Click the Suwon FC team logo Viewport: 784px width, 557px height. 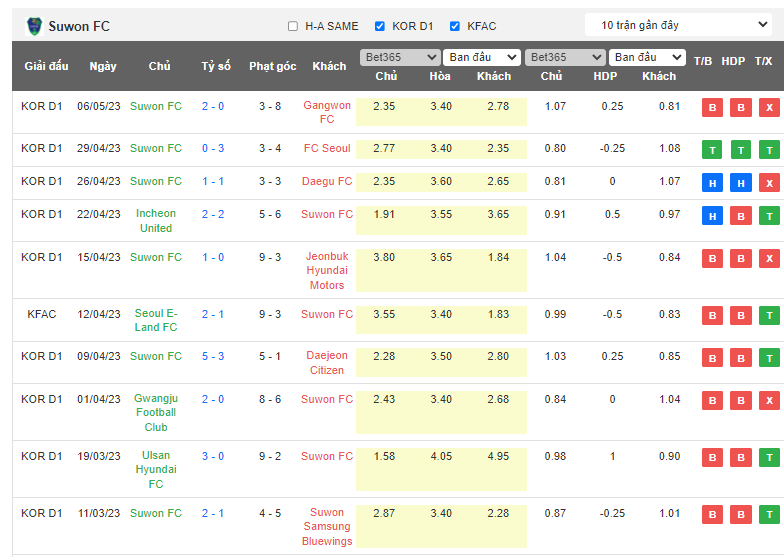tap(35, 25)
